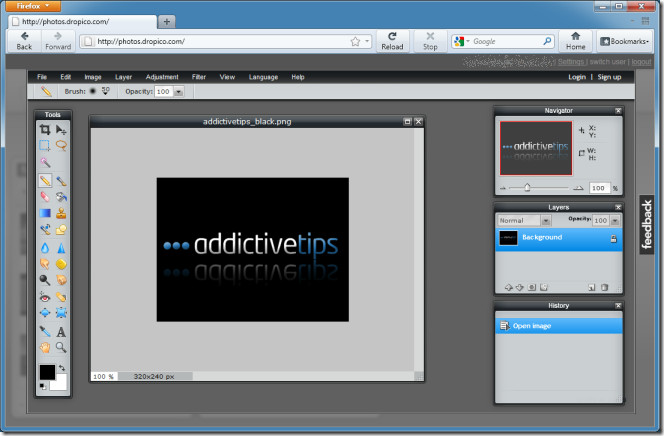Select the Smudge finger tool

pos(45,264)
